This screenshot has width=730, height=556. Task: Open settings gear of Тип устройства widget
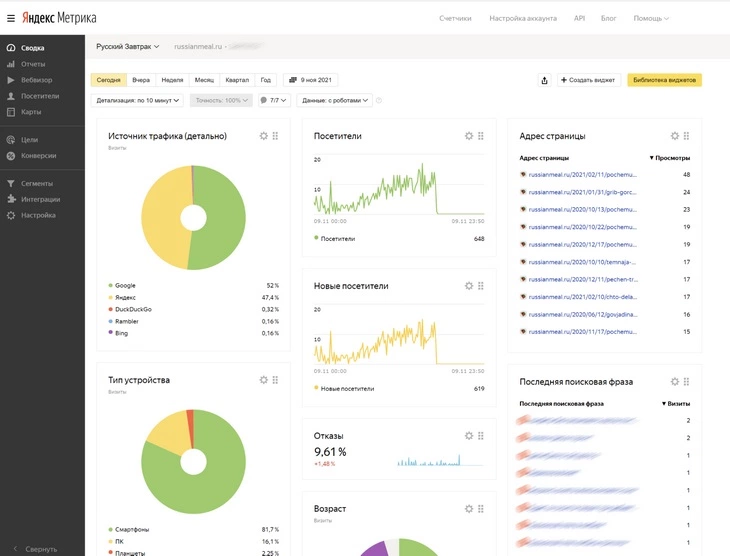[x=264, y=380]
